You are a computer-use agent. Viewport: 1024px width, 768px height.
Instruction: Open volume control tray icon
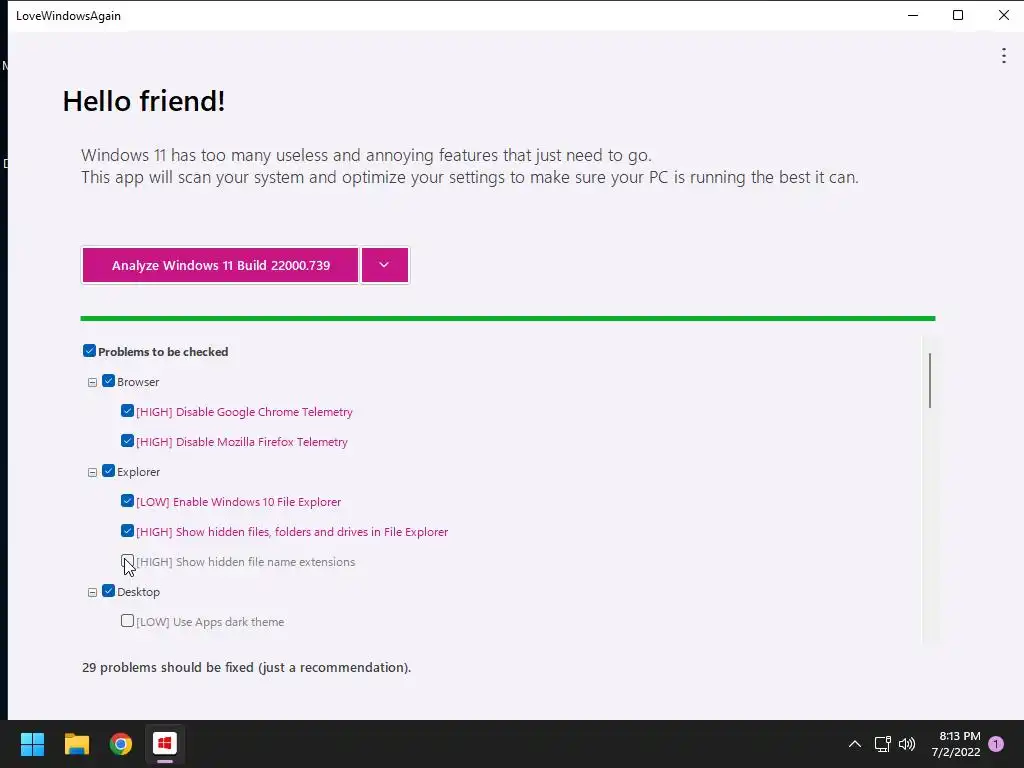(907, 744)
